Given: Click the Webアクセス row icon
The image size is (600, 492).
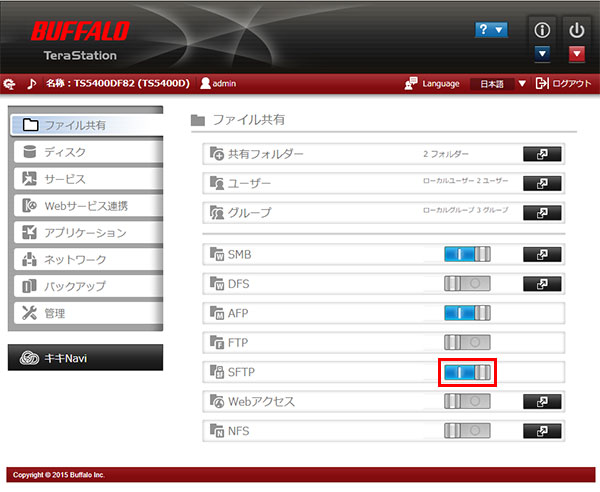Looking at the screenshot, I should coord(217,401).
